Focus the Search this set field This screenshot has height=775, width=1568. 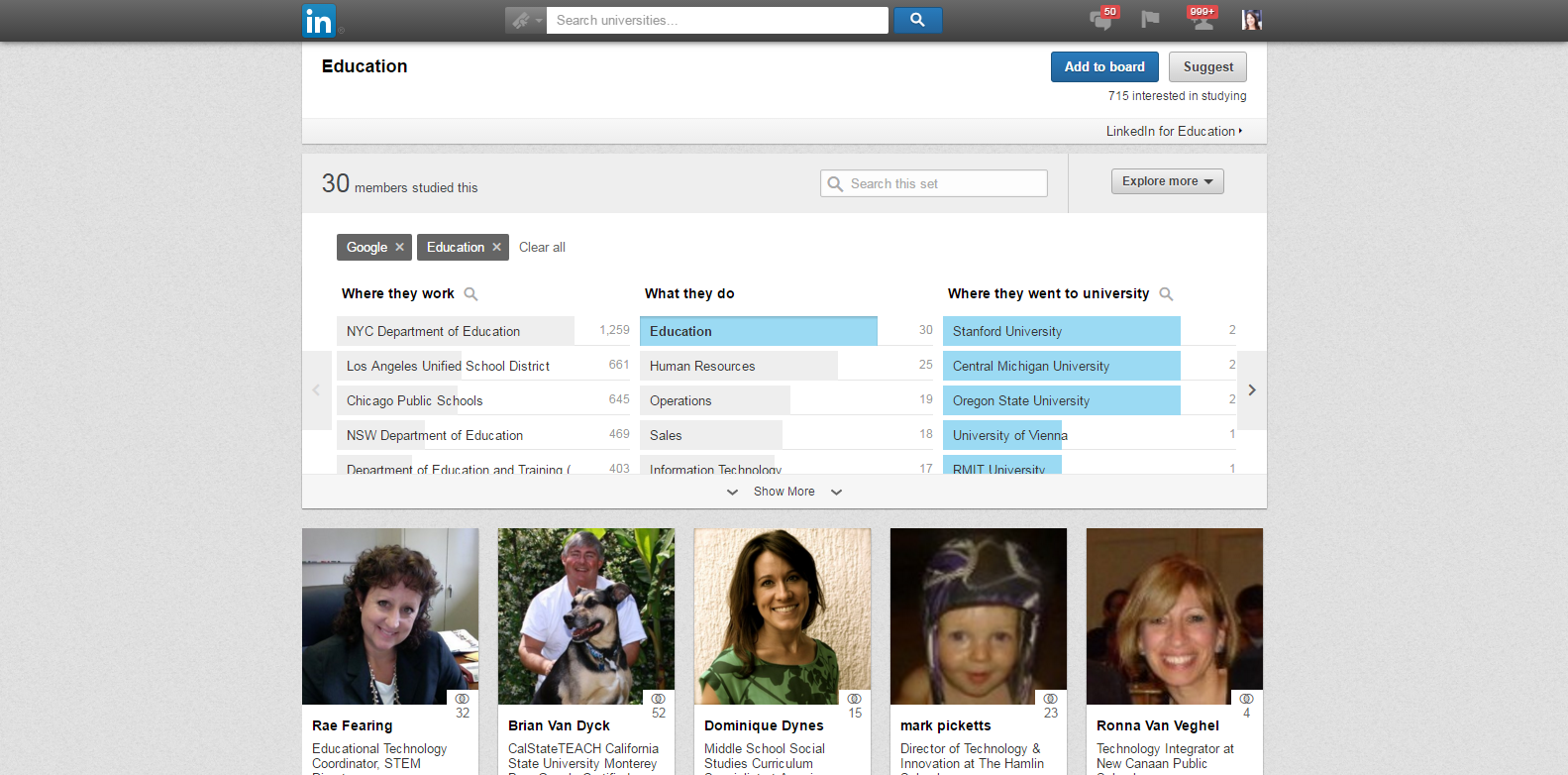click(934, 183)
